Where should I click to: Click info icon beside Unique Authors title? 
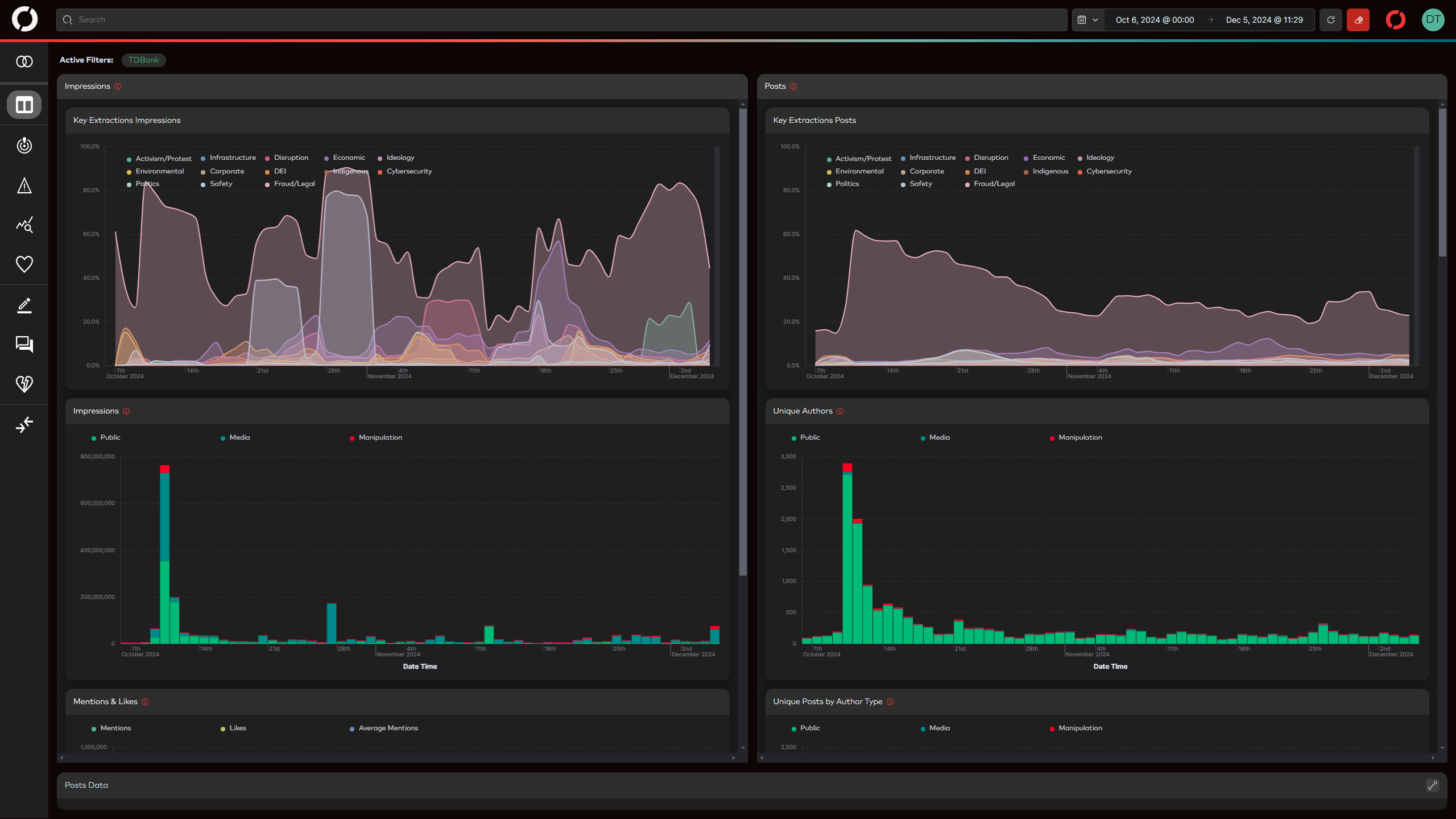[x=840, y=411]
